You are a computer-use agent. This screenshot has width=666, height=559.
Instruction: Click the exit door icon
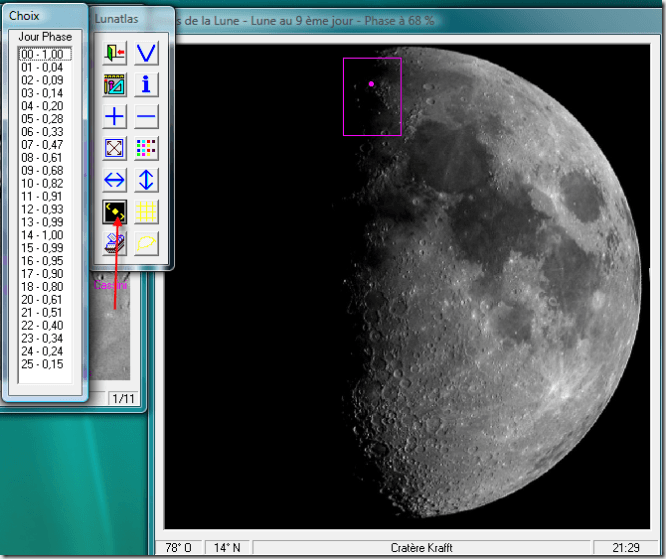115,53
